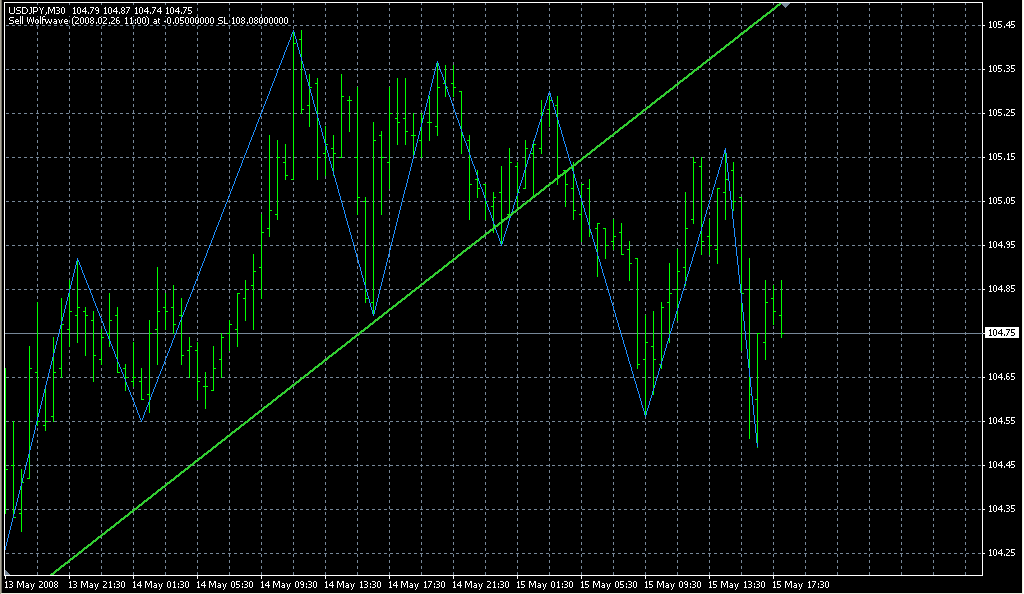Click the lowest blue zigzag trough at far right
Screen dimensions: 1024x594
pyautogui.click(x=757, y=446)
